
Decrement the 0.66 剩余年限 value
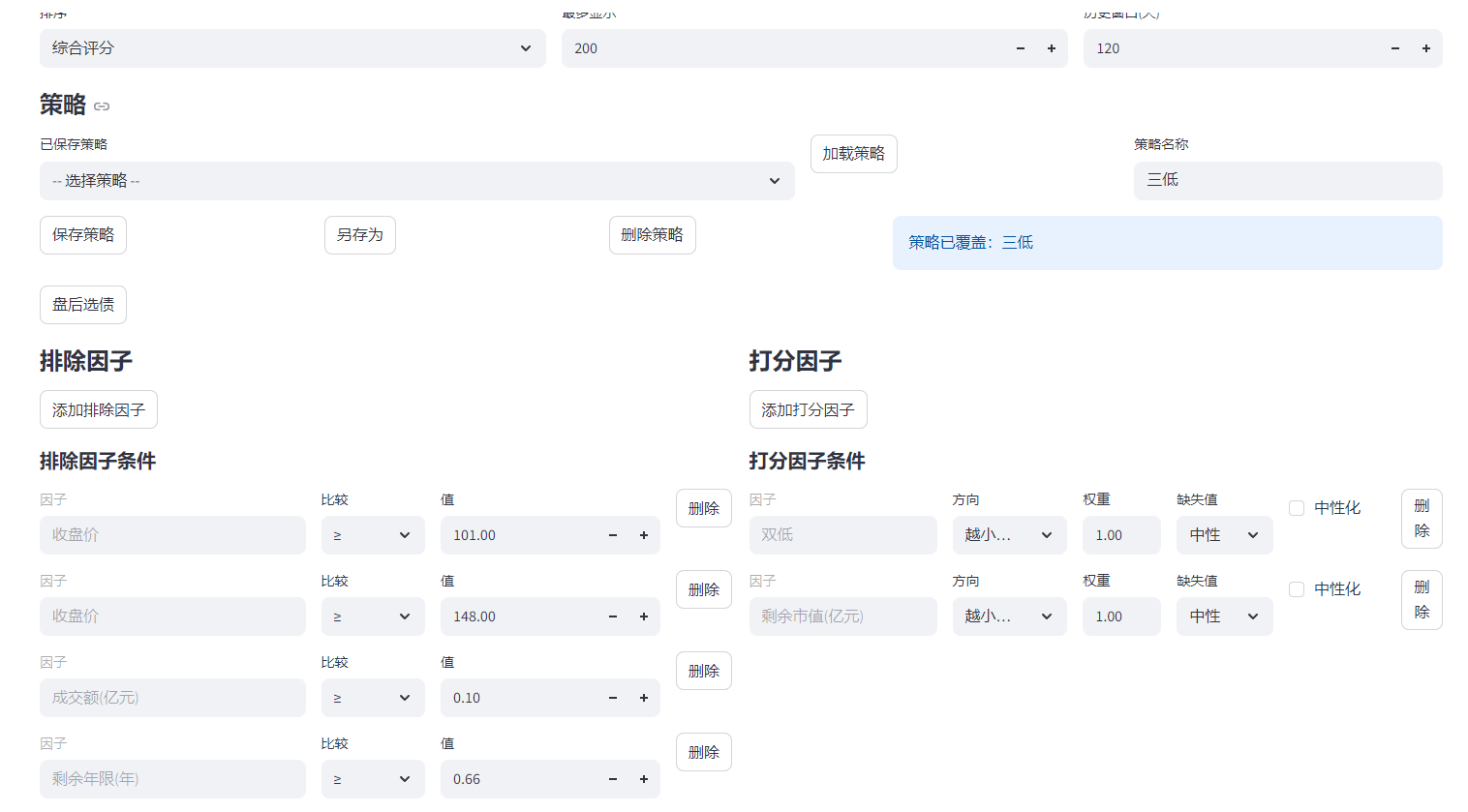tap(612, 779)
